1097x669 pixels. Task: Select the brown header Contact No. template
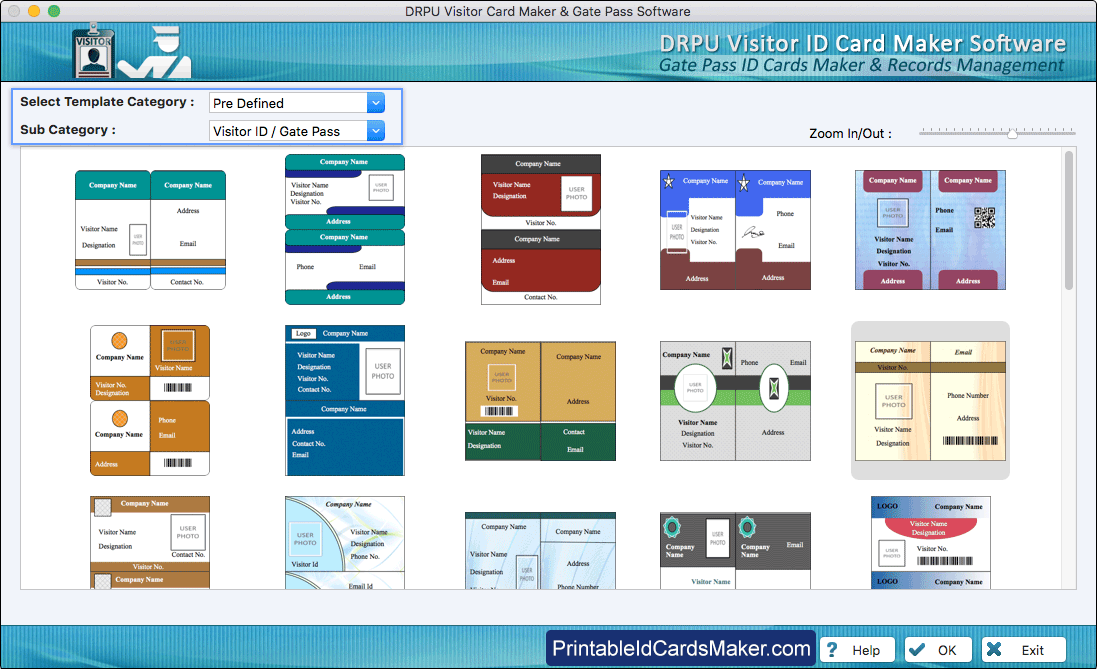click(150, 542)
